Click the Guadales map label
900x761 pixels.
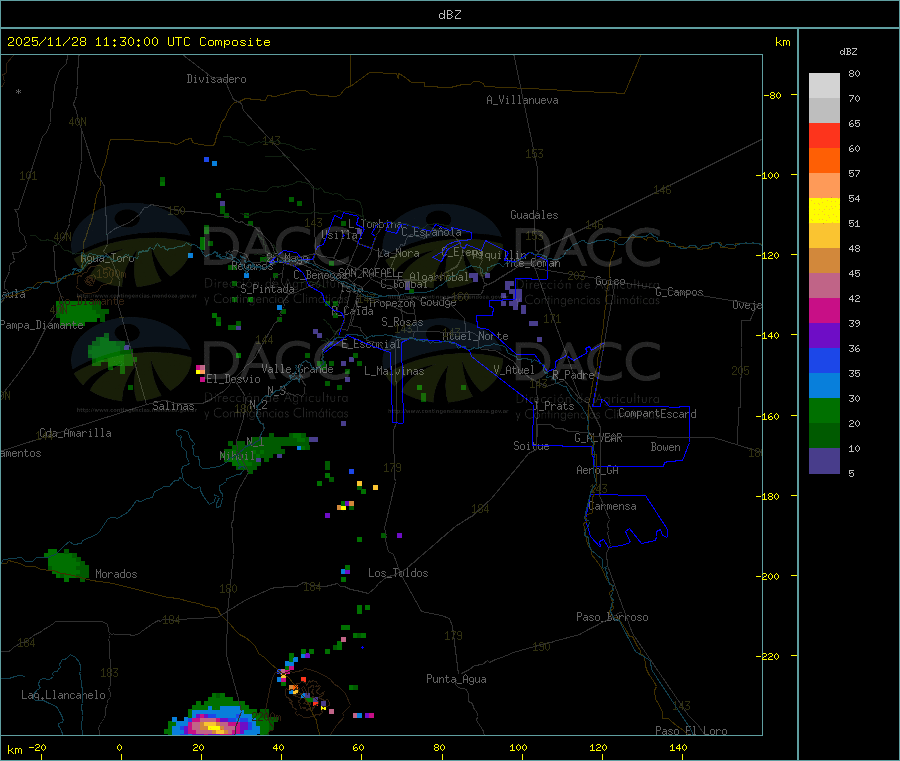pos(534,215)
